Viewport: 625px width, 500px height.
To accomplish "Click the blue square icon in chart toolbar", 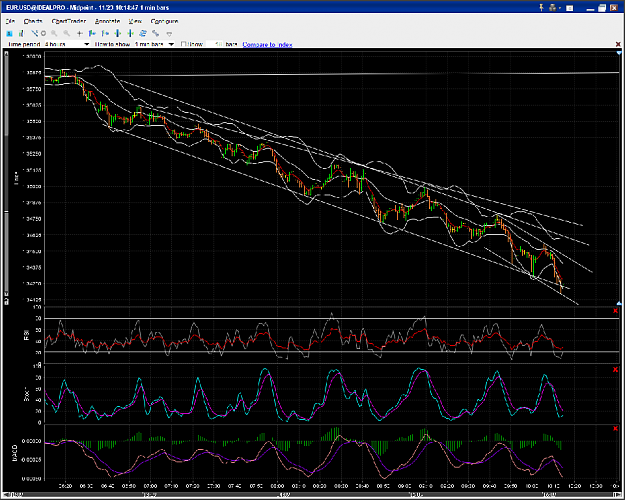I will click(x=10, y=33).
